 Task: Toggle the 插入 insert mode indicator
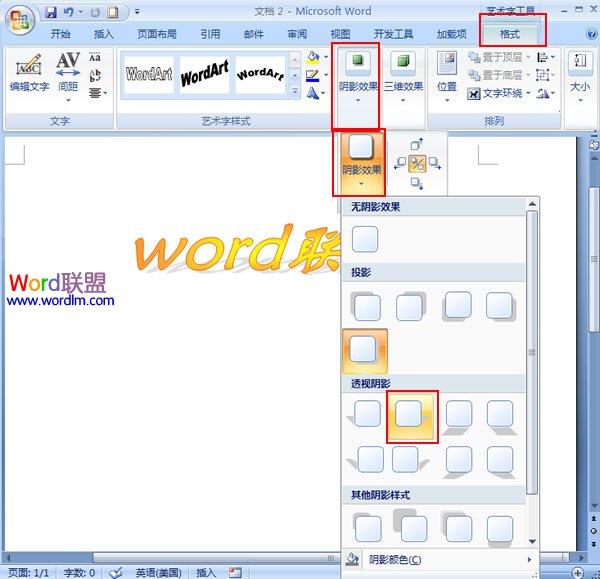click(206, 572)
